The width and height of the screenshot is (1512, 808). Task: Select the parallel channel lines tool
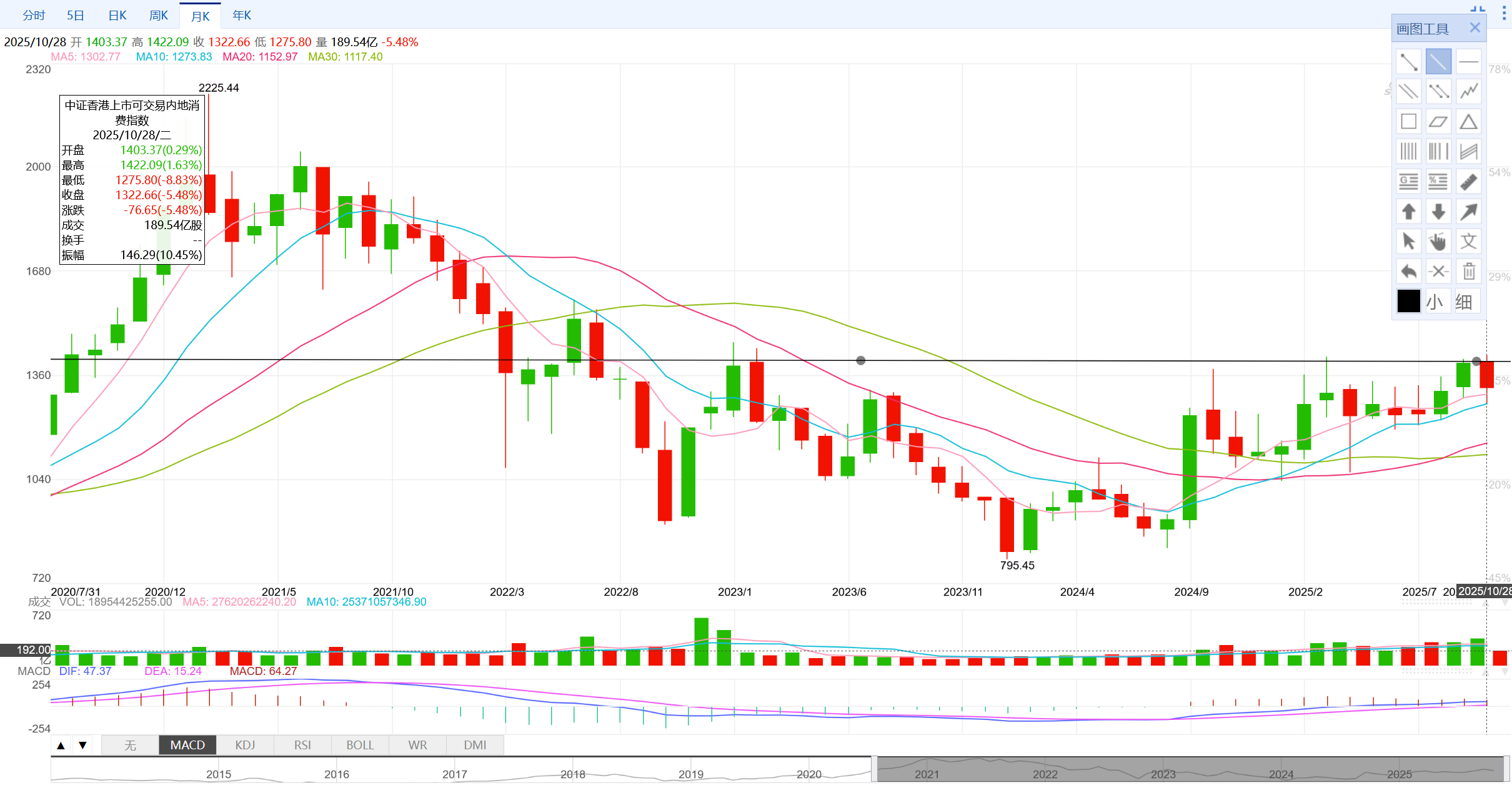[x=1408, y=92]
